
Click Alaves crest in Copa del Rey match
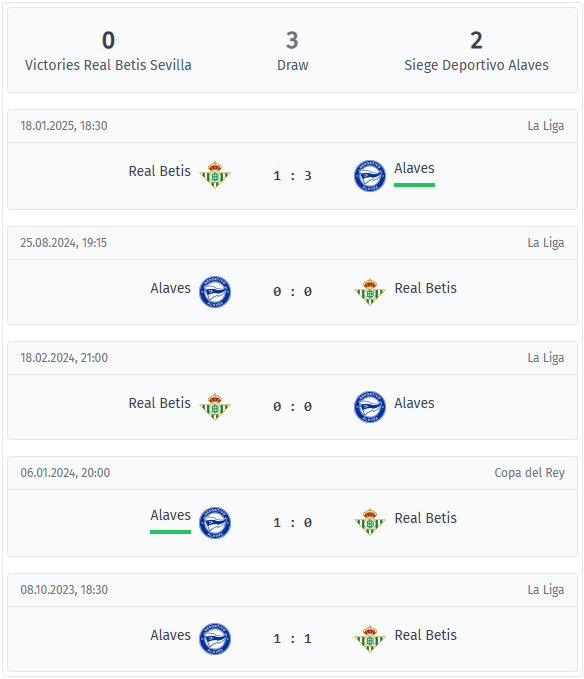(x=215, y=523)
